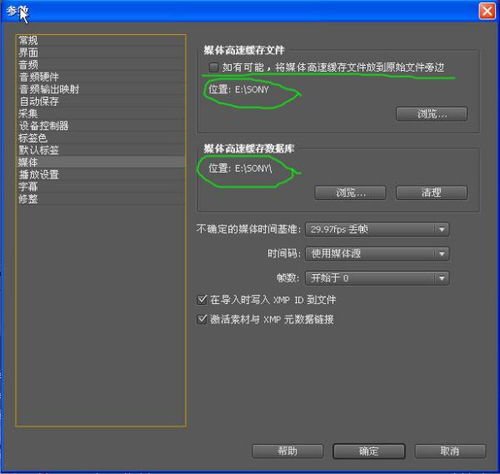This screenshot has width=500, height=474.
Task: Open the 29.97fps indeterminate timebase dropdown
Action: pyautogui.click(x=377, y=229)
